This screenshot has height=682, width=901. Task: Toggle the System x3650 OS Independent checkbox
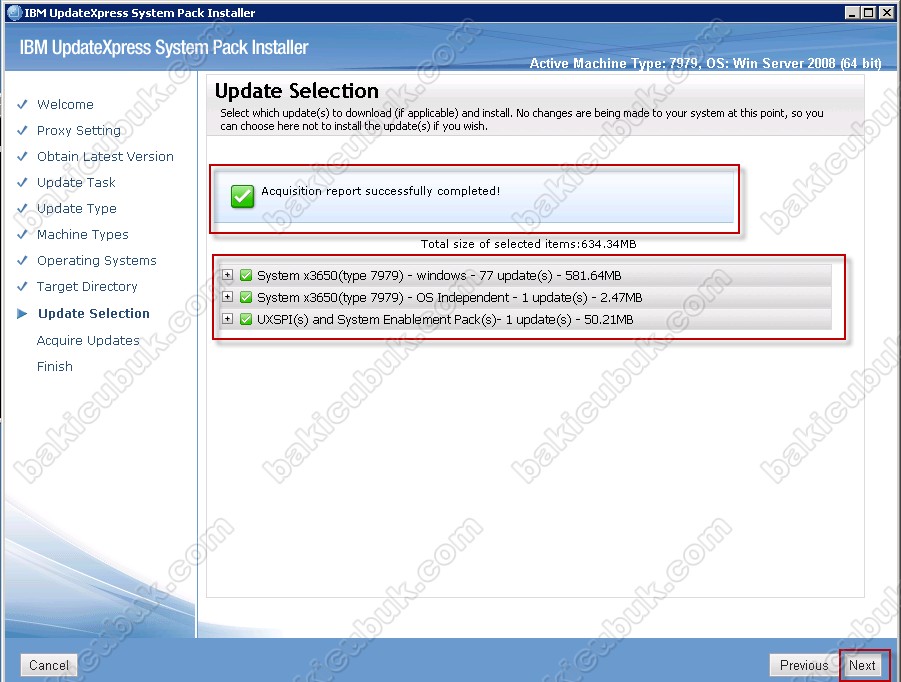click(x=246, y=297)
